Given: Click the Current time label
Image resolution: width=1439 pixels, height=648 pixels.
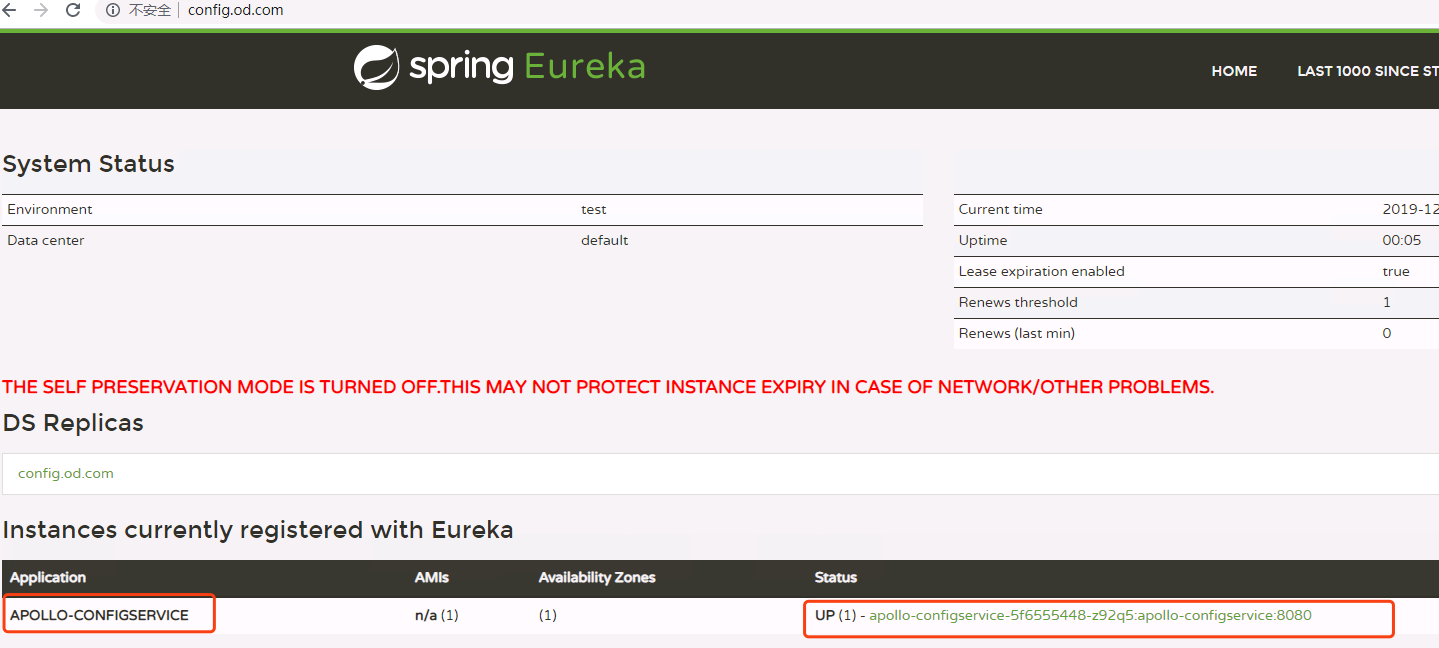Looking at the screenshot, I should [x=1001, y=209].
